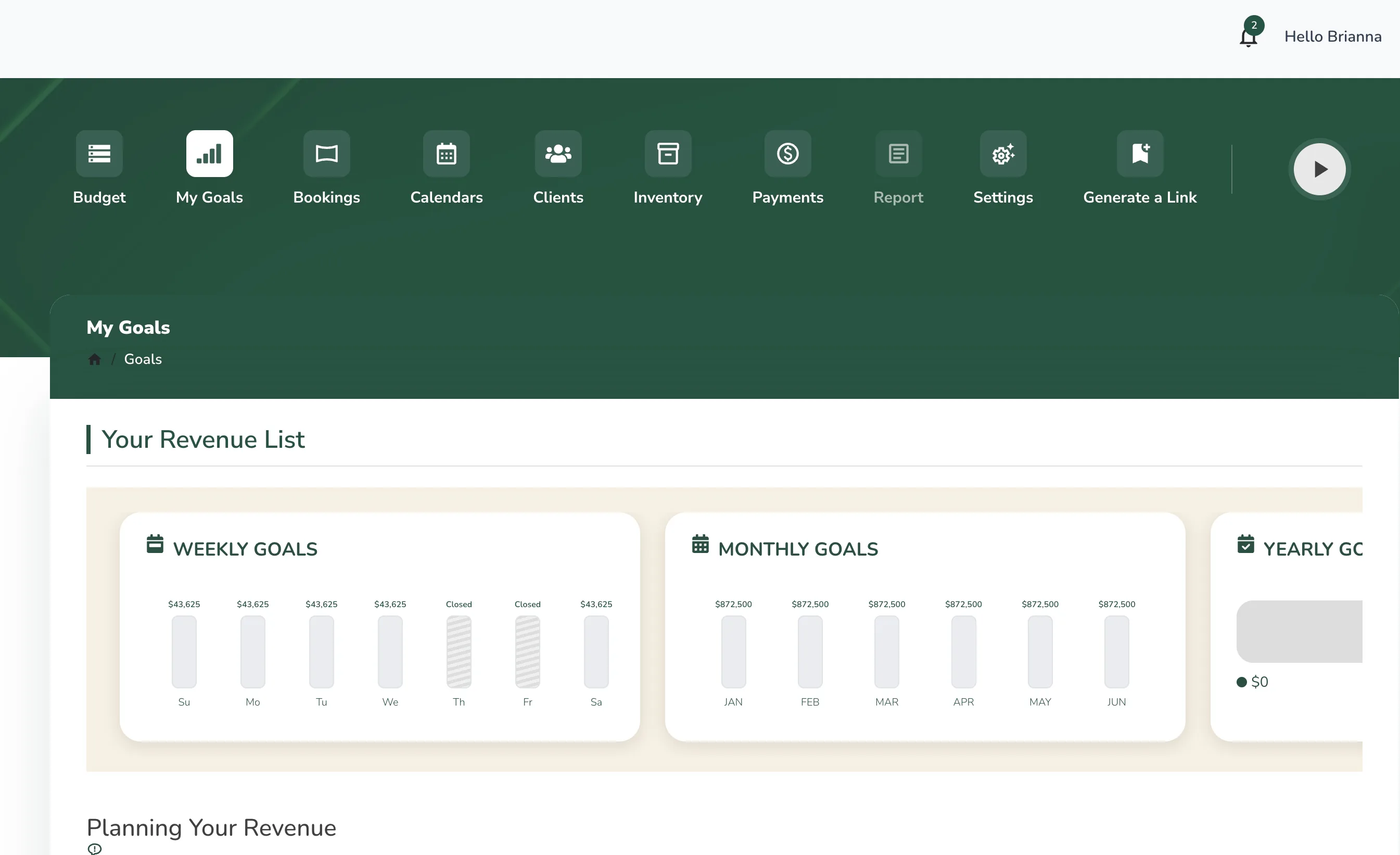Click the MAR monthly goal bar
1400x855 pixels.
click(x=887, y=652)
